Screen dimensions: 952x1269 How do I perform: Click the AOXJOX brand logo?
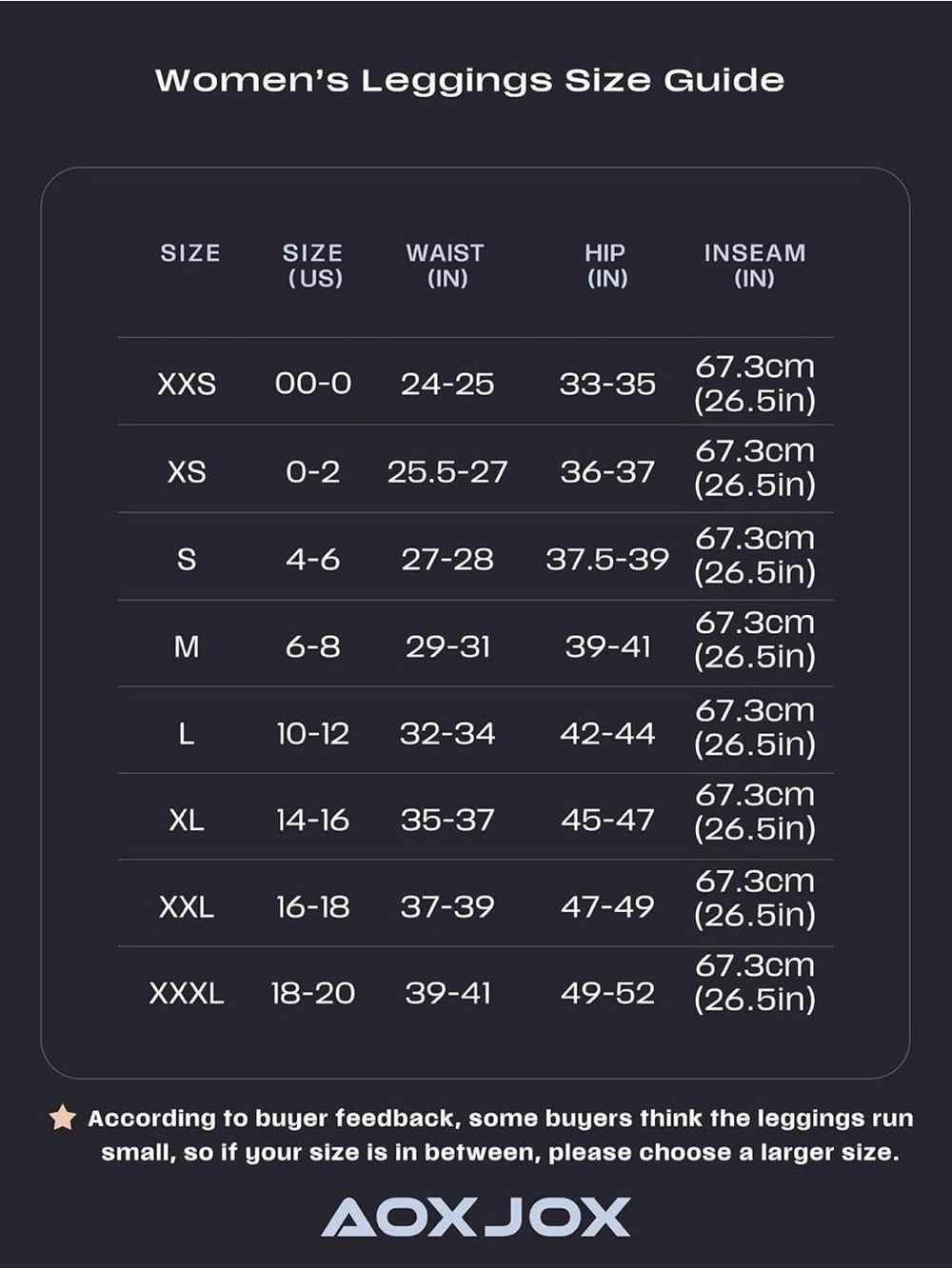pyautogui.click(x=476, y=1218)
